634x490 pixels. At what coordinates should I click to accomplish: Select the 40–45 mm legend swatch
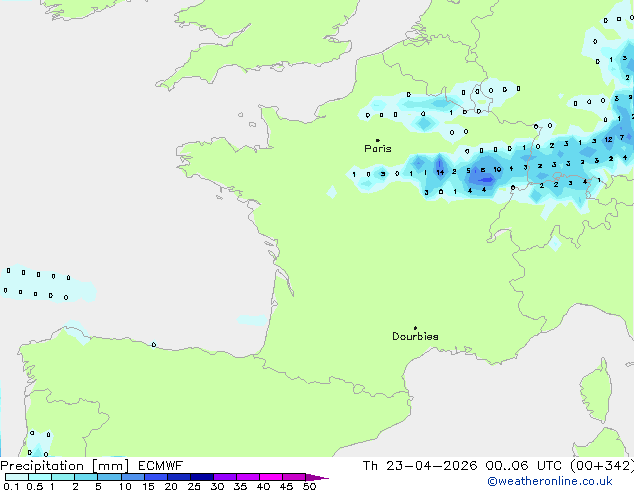coord(271,477)
